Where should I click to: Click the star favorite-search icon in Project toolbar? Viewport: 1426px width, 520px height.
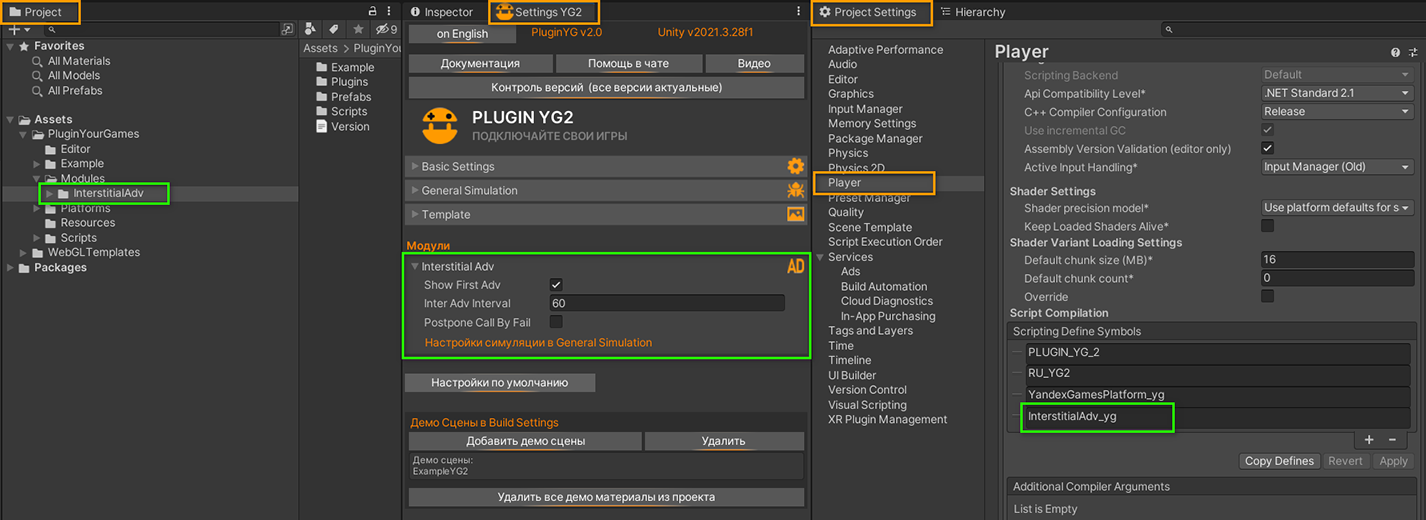[x=358, y=29]
